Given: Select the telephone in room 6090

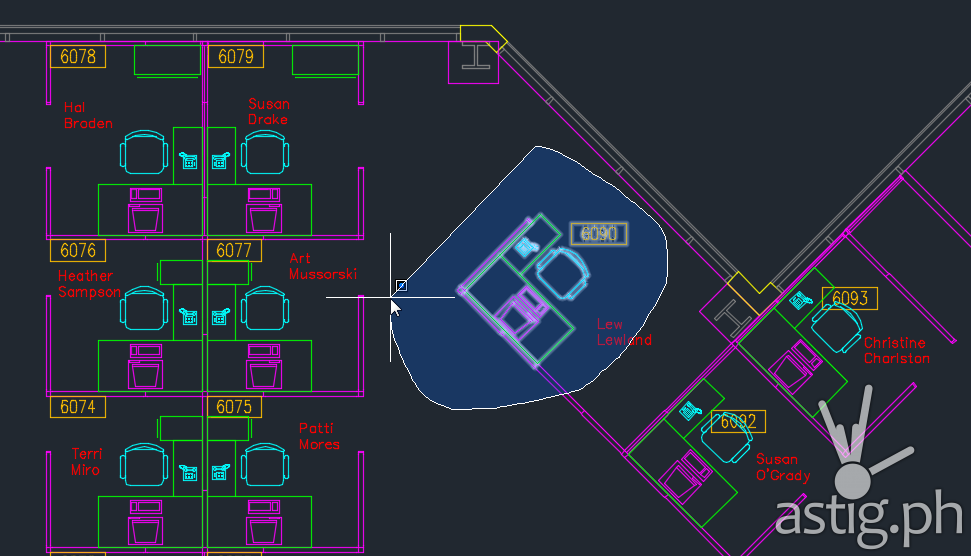Looking at the screenshot, I should click(526, 247).
